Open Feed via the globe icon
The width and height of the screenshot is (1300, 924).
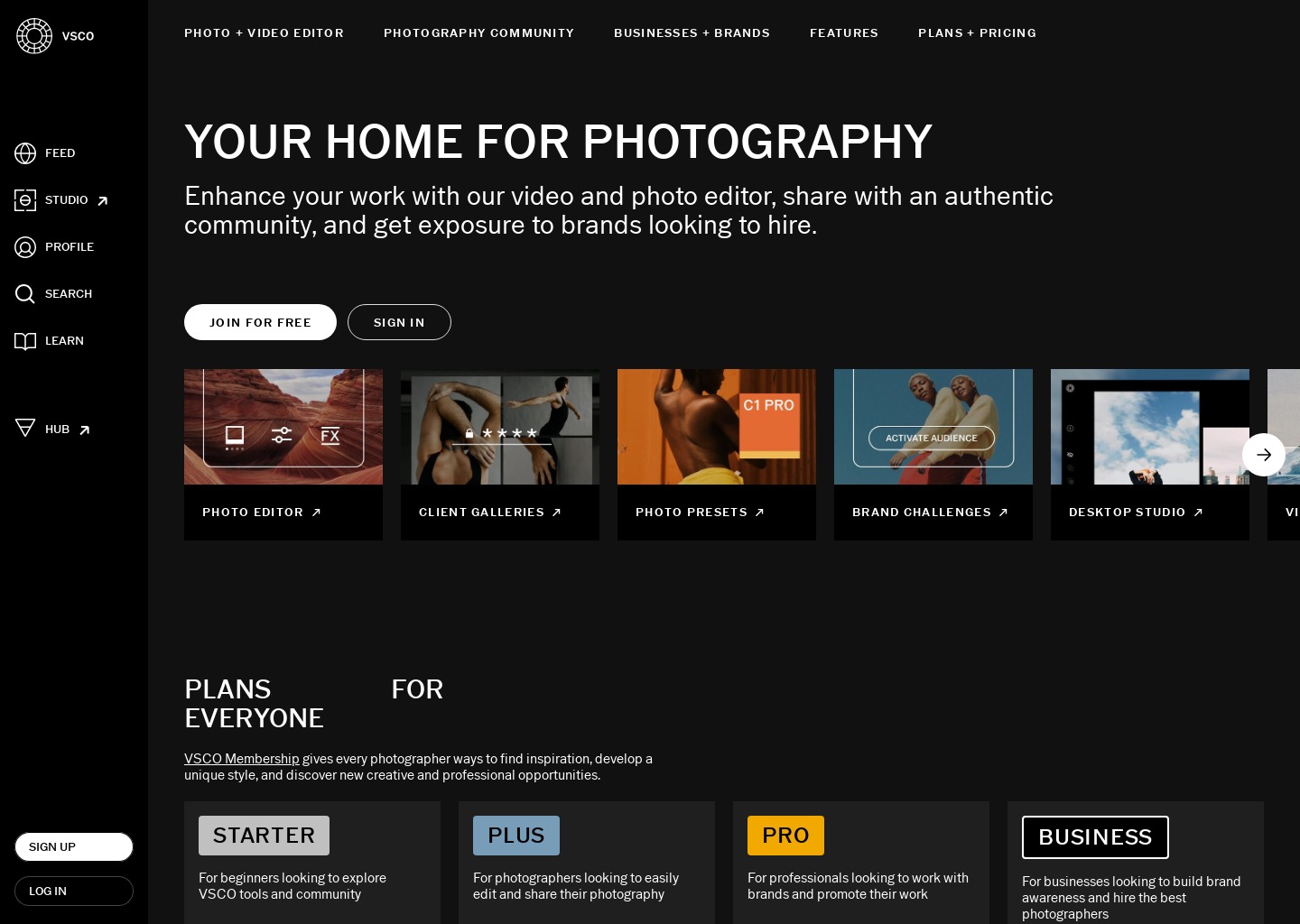click(25, 153)
